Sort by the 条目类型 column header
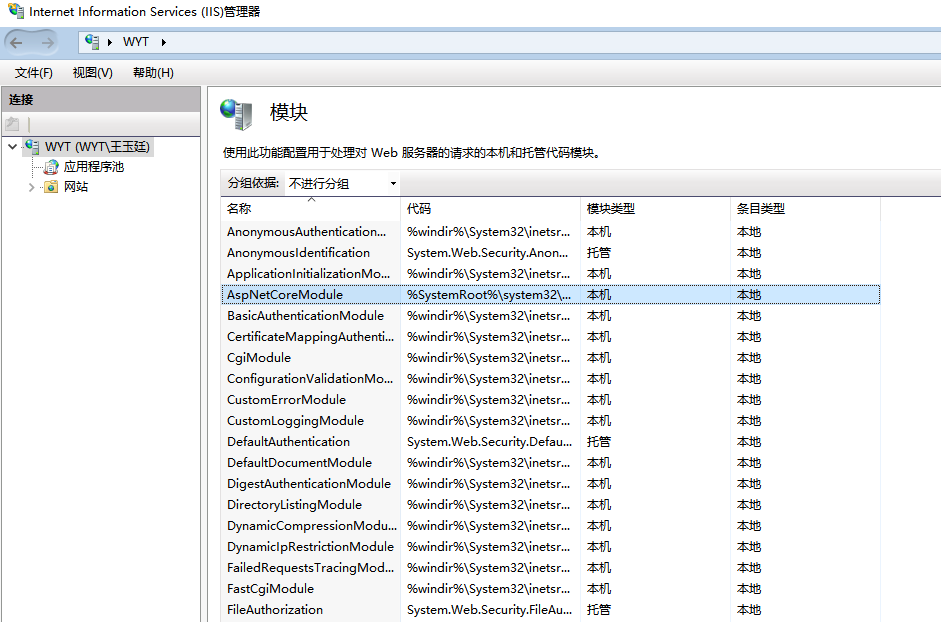This screenshot has height=622, width=941. click(x=805, y=209)
